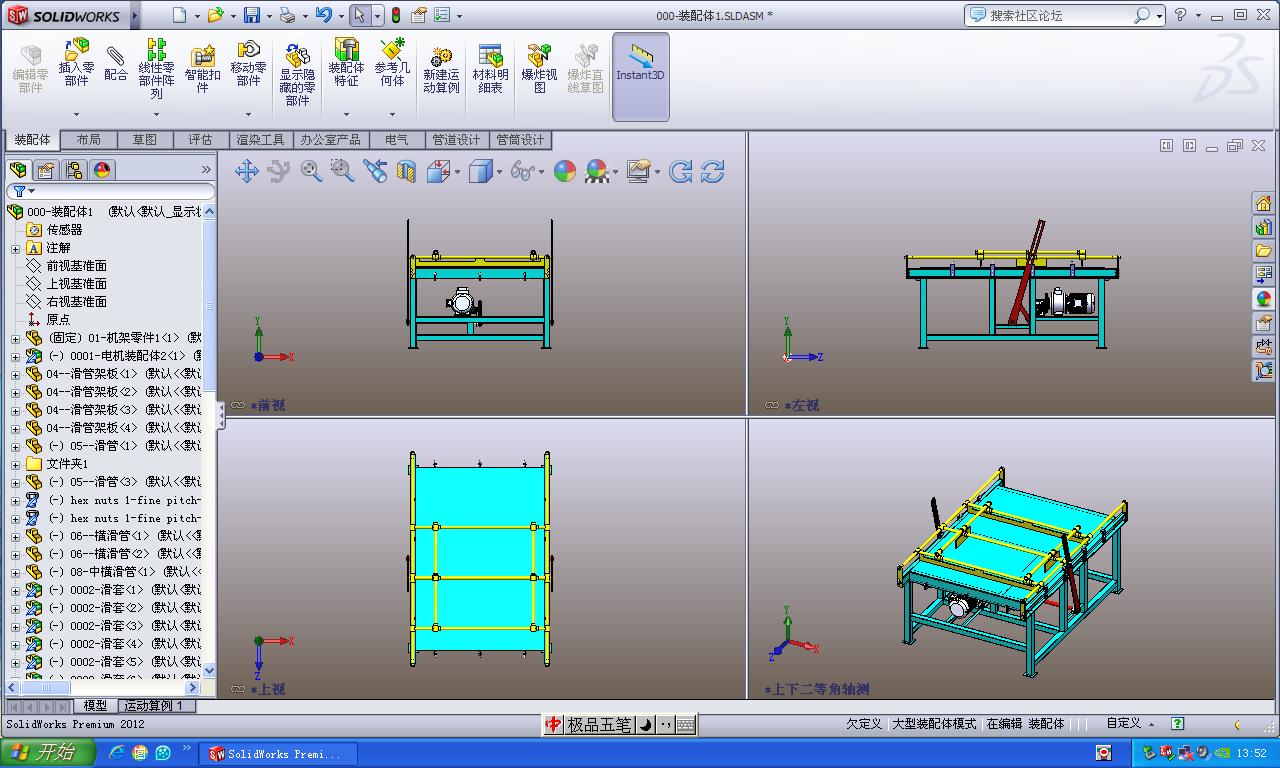Screen dimensions: 1280x768
Task: Click the Smart Fasteners (智能扣件) icon
Action: click(202, 69)
